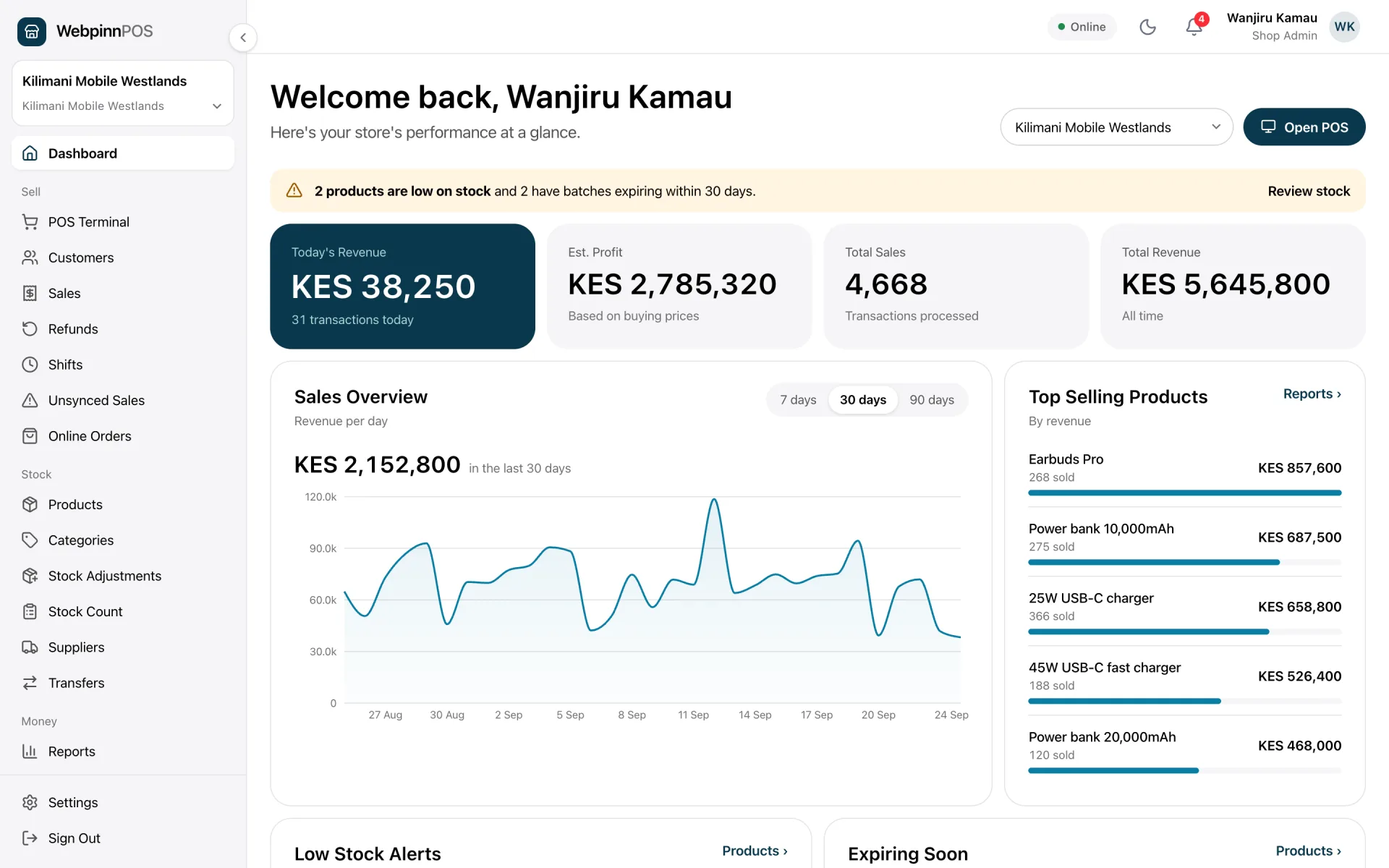Click the Reports bar chart icon

(x=30, y=752)
